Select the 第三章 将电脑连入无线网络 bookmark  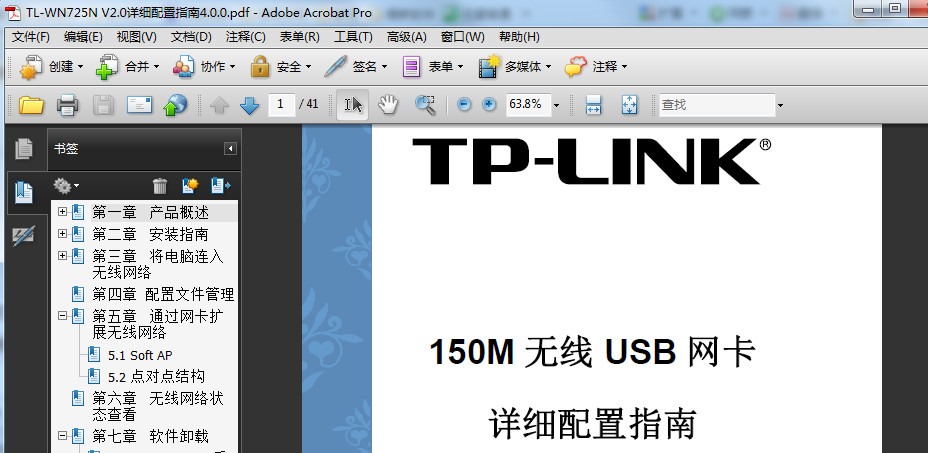click(x=157, y=264)
